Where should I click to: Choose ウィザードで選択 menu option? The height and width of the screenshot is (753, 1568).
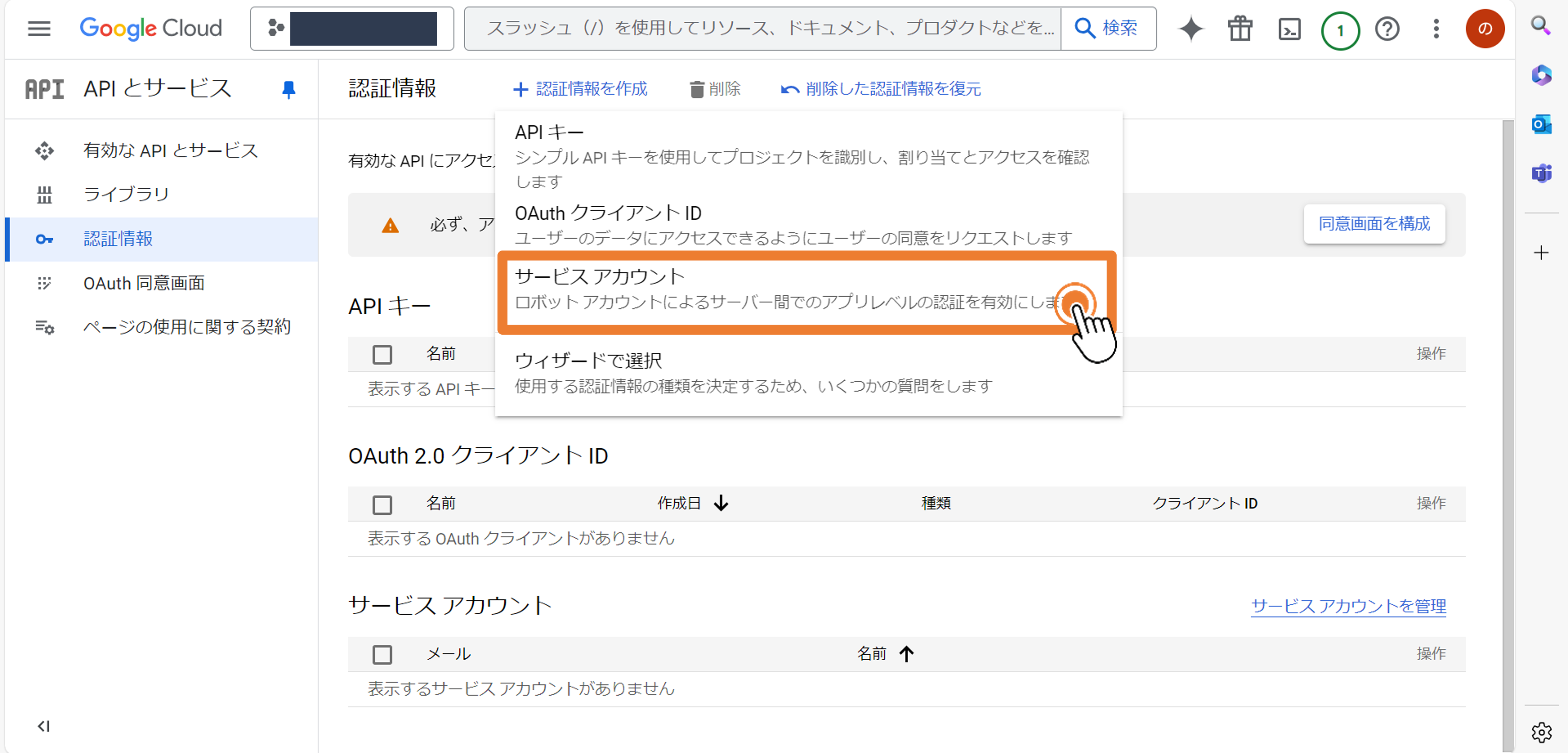tap(808, 373)
